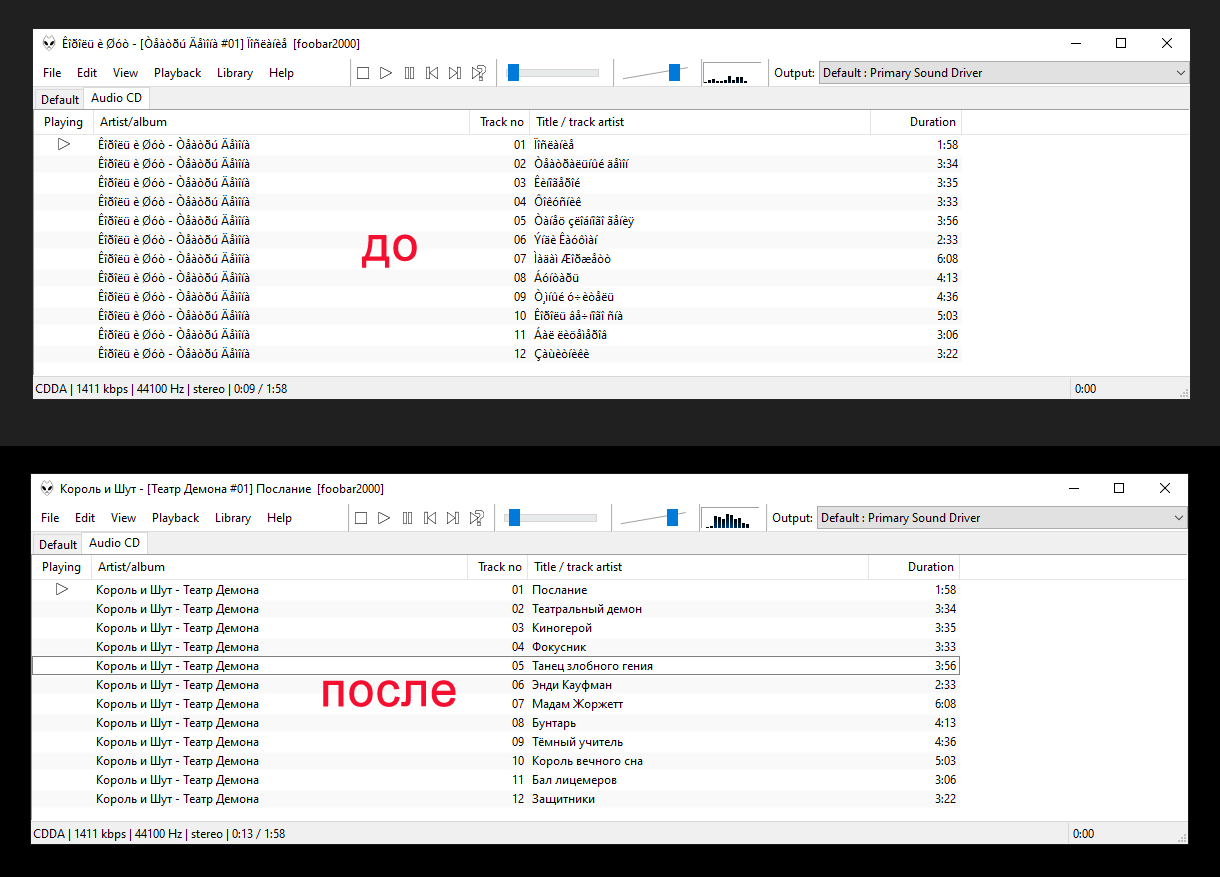Open the View menu in the top window
1220x877 pixels.
(x=126, y=73)
